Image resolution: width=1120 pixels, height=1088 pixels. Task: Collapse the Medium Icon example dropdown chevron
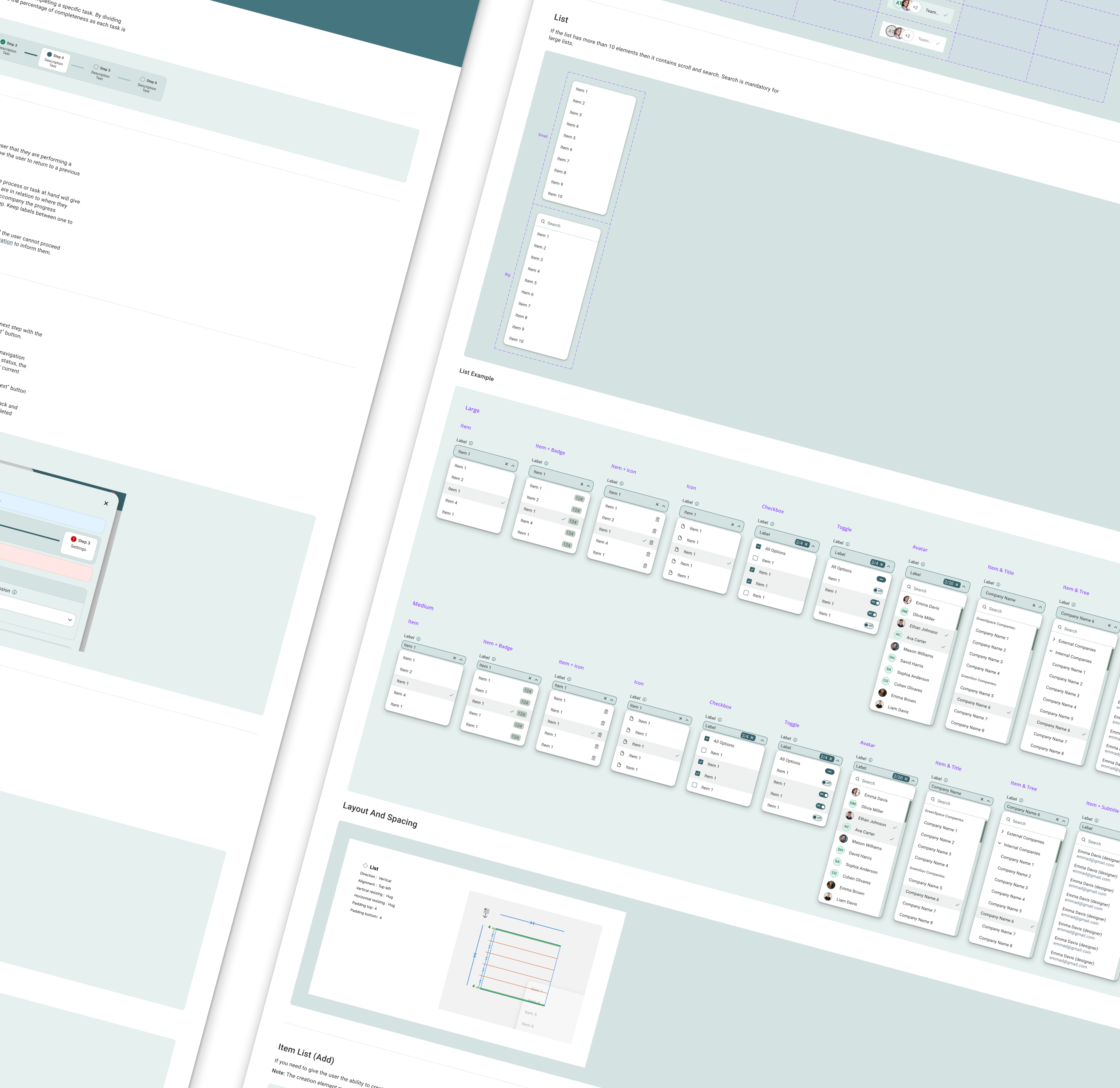point(687,720)
